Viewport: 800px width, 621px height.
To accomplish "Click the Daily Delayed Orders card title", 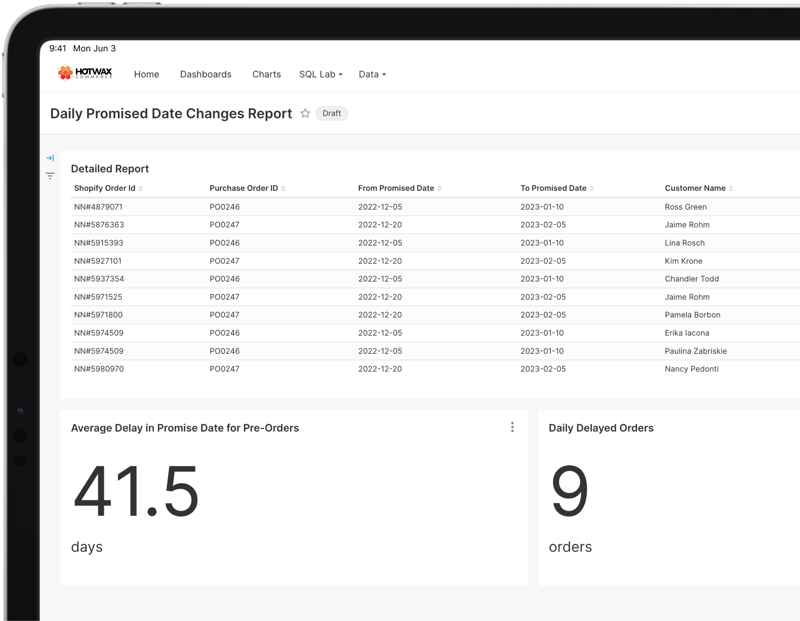I will click(x=601, y=428).
